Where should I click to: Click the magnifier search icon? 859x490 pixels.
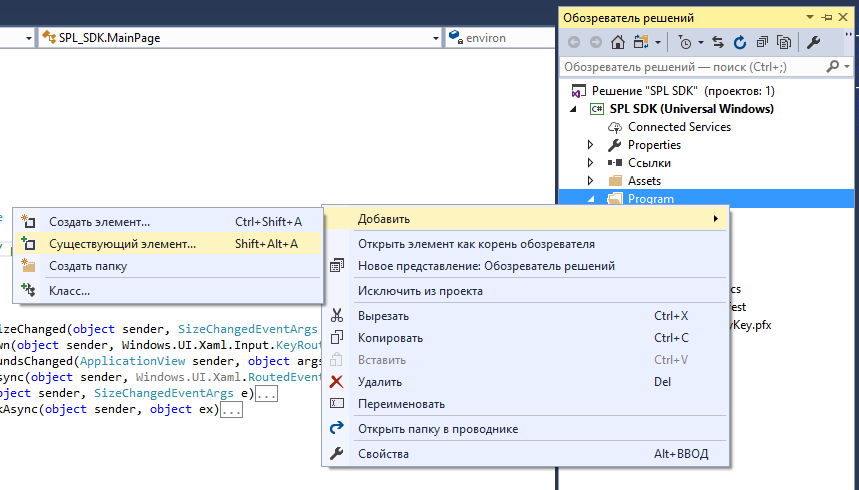(832, 67)
